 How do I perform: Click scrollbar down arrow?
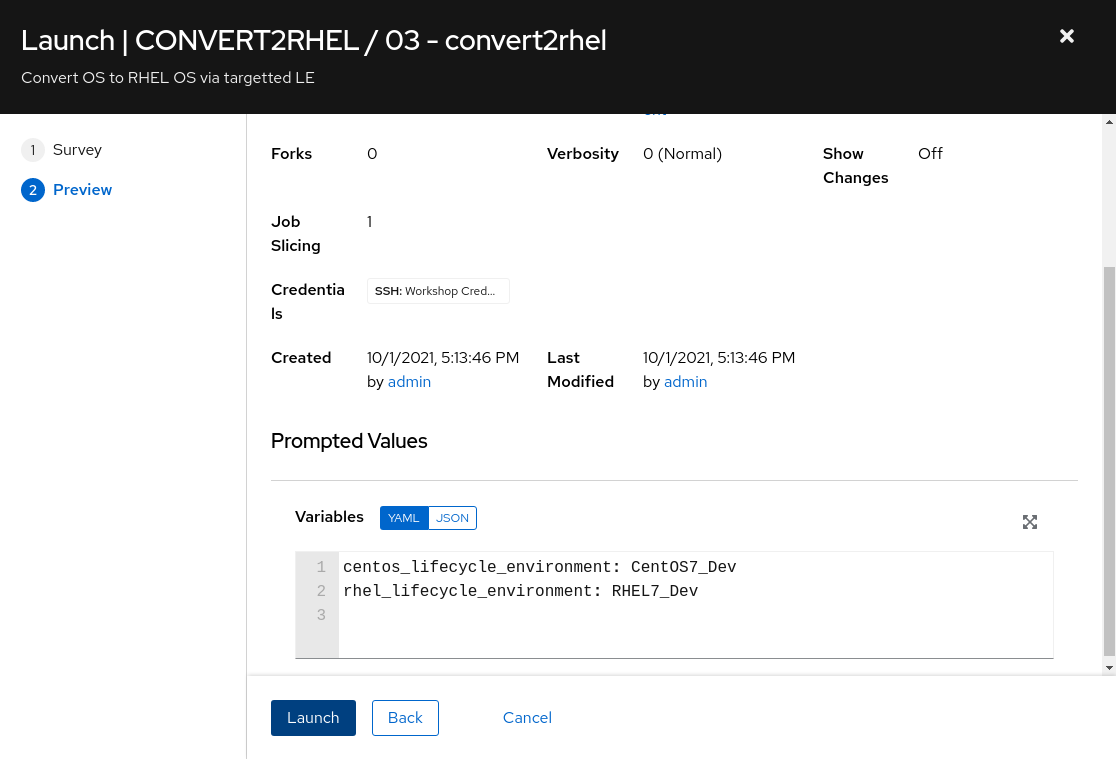[1109, 668]
